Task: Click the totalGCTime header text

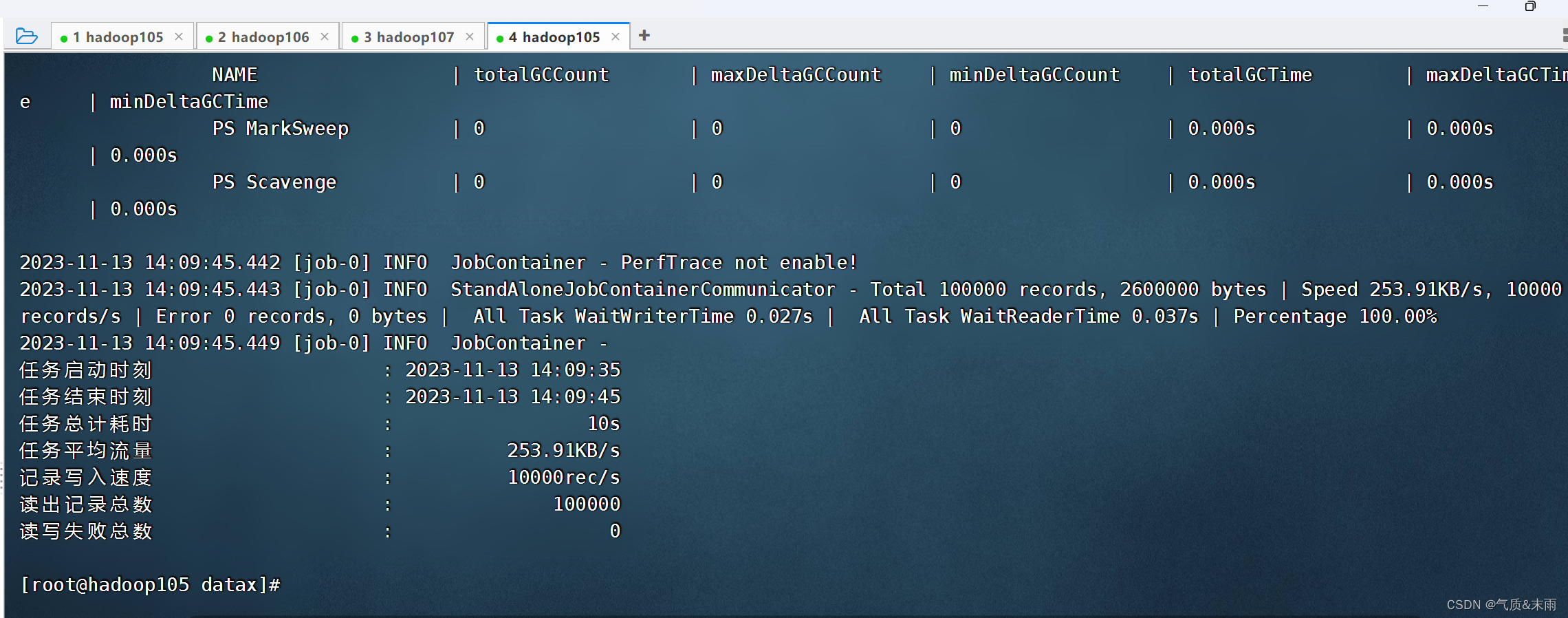Action: pos(1250,74)
